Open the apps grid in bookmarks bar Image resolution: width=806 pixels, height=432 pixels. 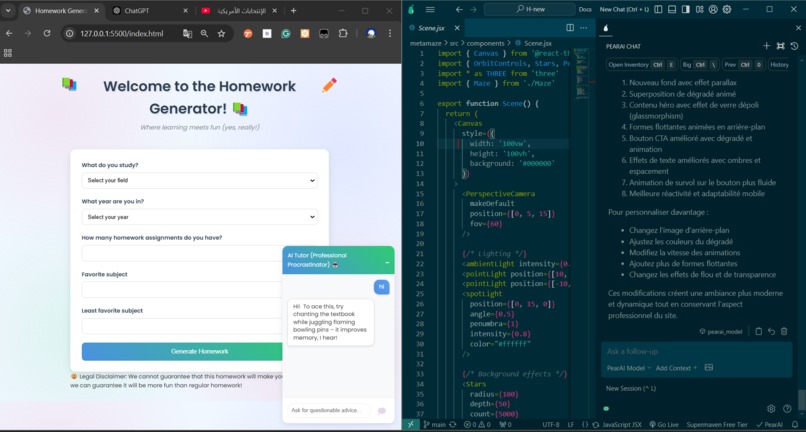coord(8,53)
